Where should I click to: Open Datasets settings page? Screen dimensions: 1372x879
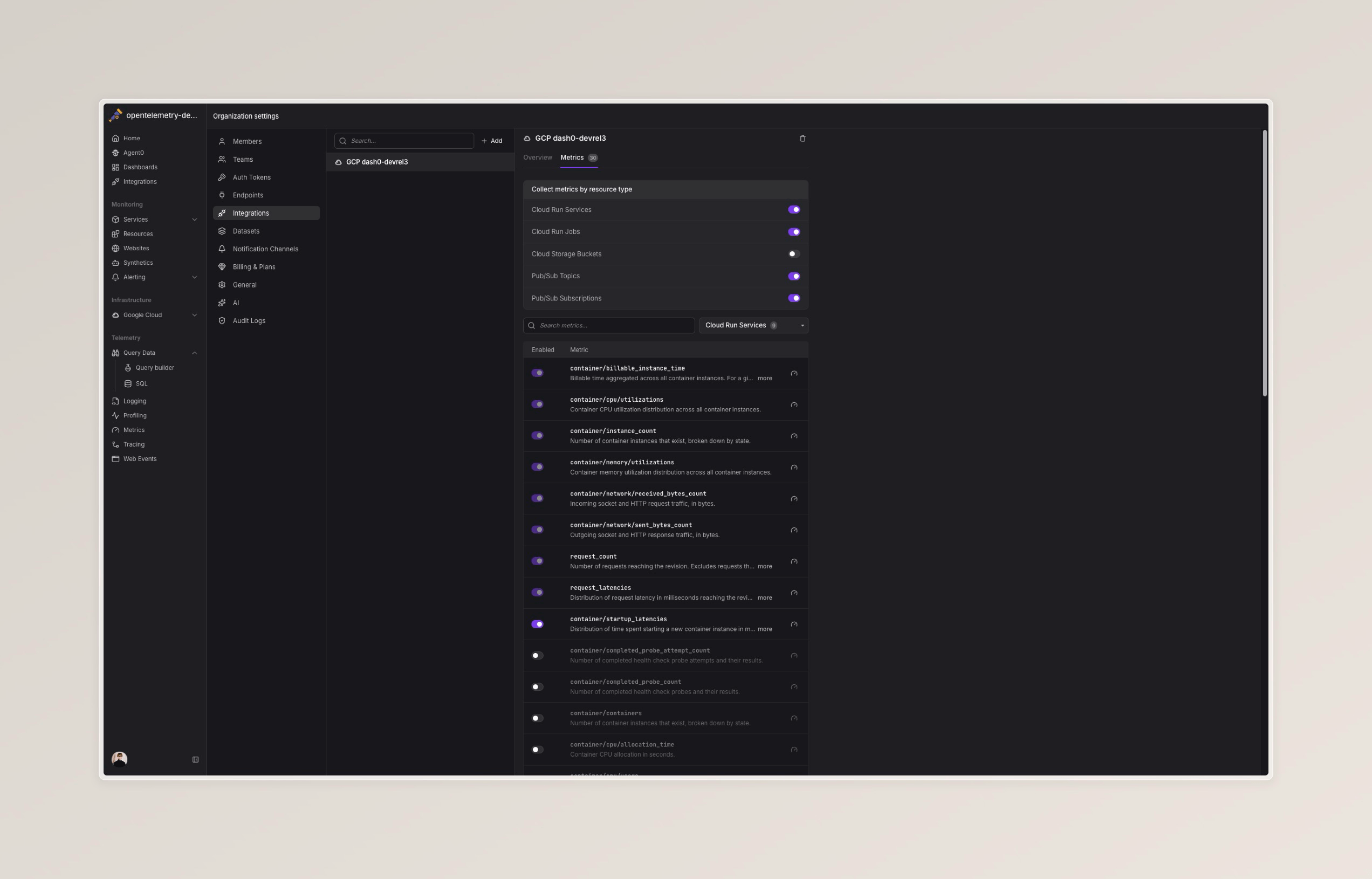point(266,231)
